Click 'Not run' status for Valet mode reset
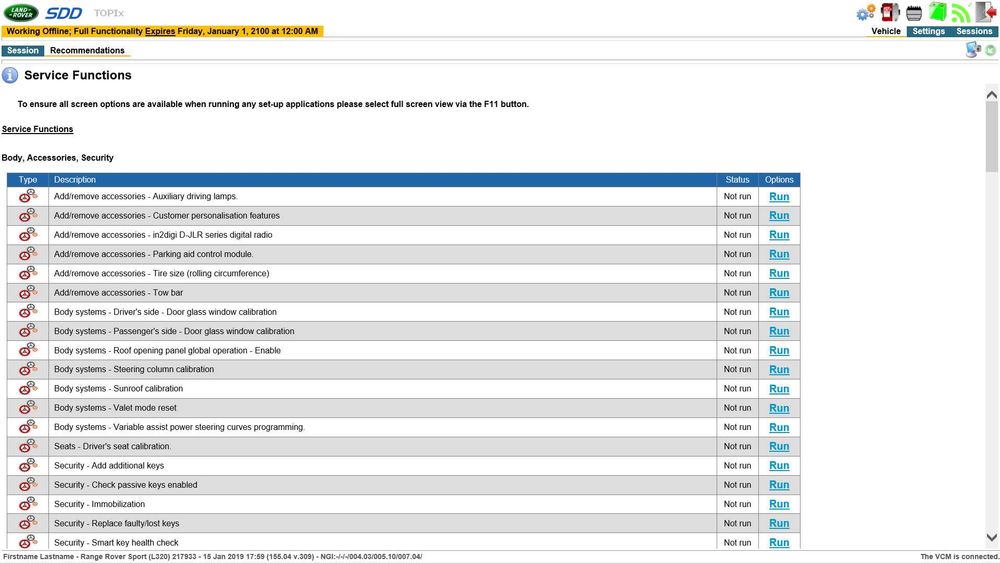This screenshot has height=563, width=1000. point(737,407)
